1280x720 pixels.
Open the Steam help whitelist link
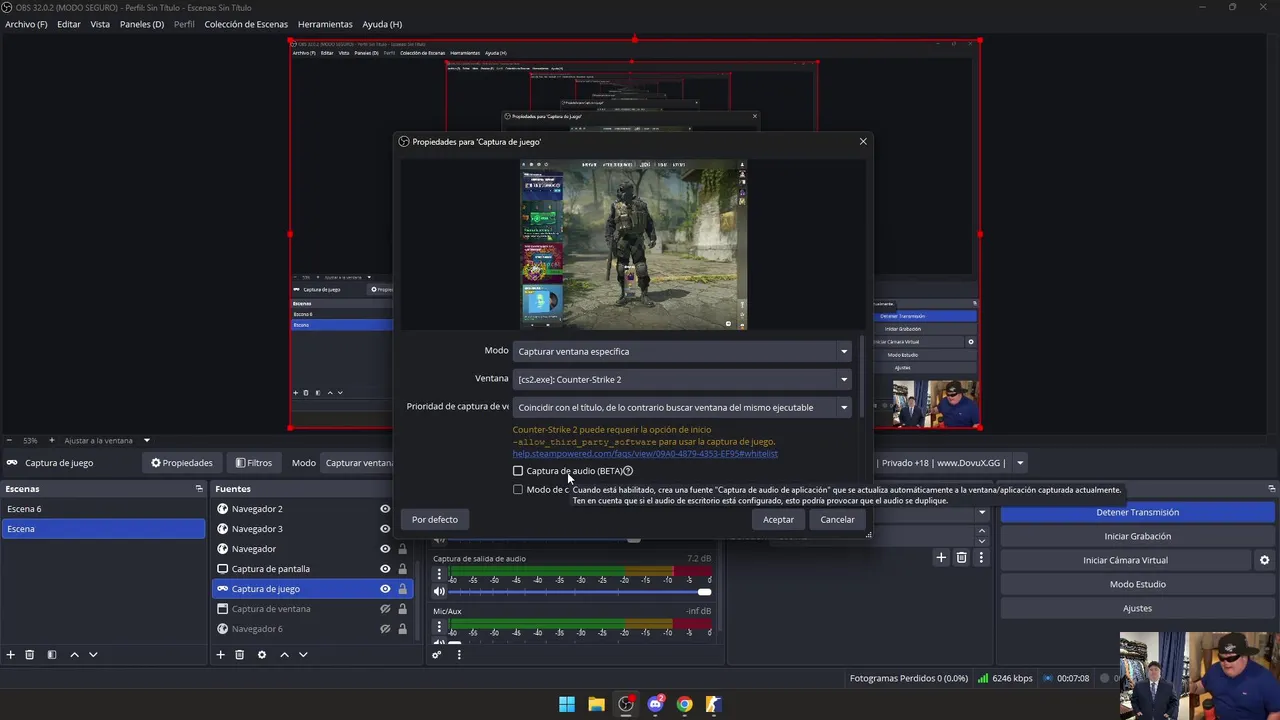(x=645, y=453)
